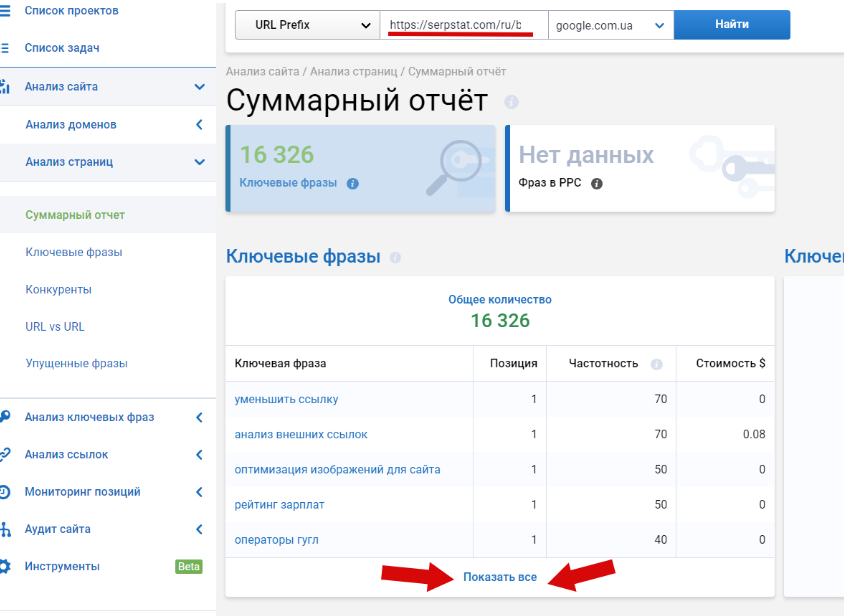Click the 16 326 Ключевые фразы summary card
Screen dimensions: 844x616
click(360, 169)
